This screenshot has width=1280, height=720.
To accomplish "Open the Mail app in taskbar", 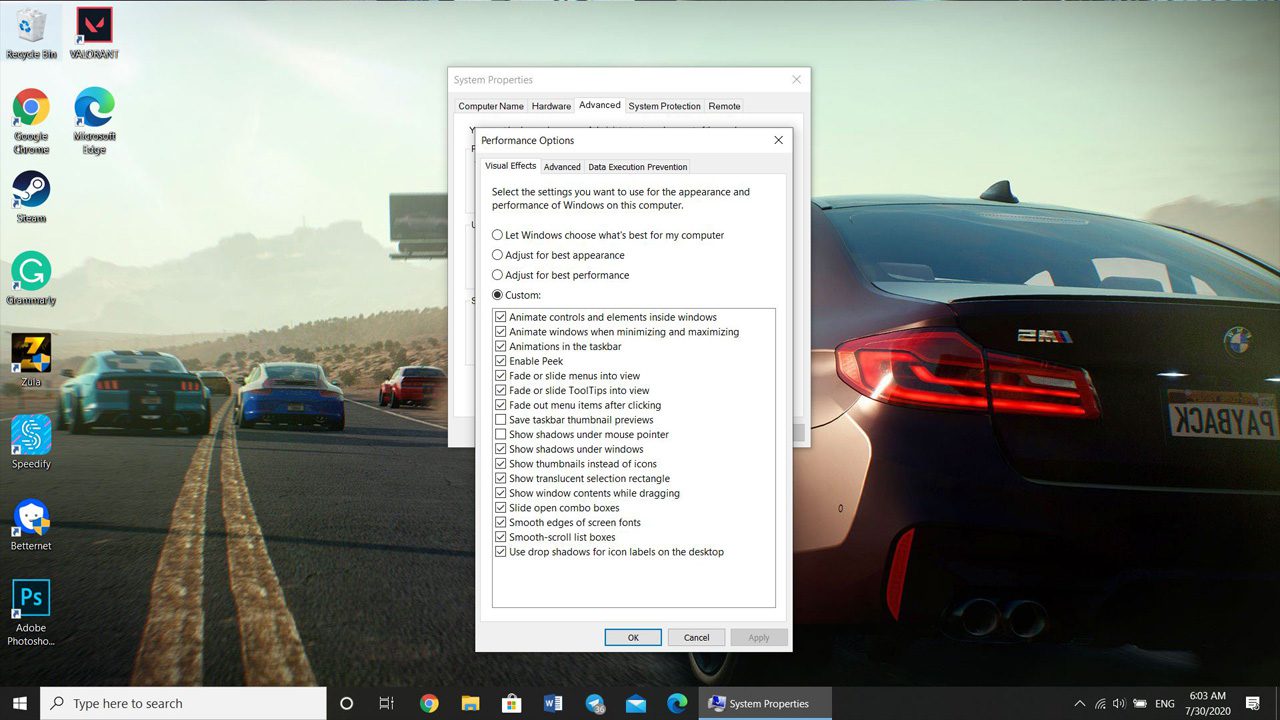I will click(x=635, y=704).
